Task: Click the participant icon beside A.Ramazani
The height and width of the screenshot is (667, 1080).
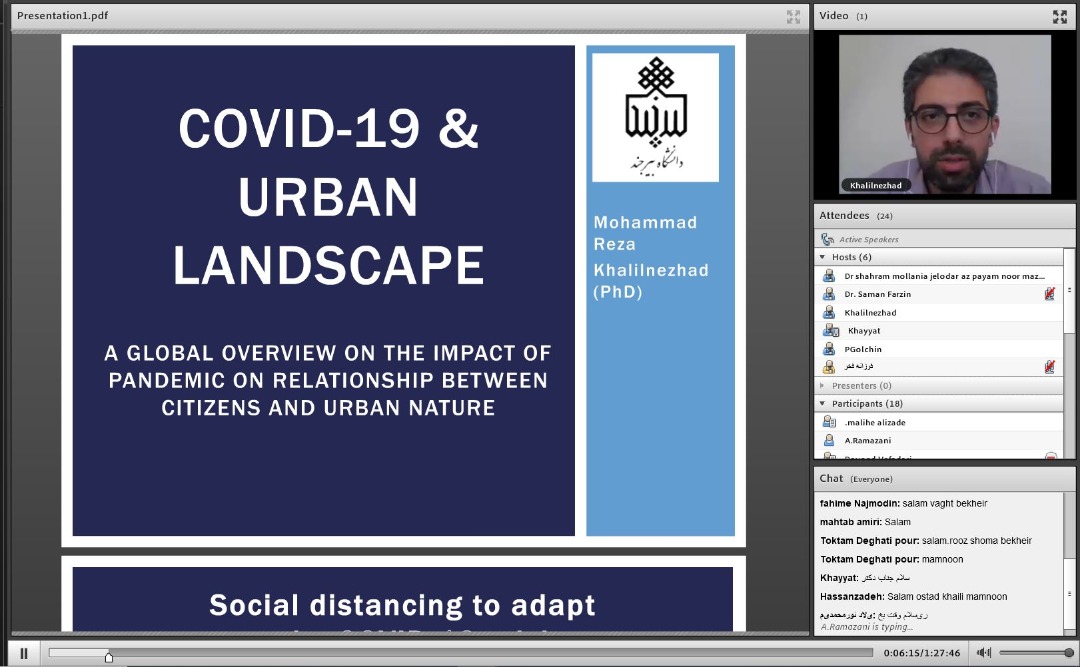Action: coord(828,440)
